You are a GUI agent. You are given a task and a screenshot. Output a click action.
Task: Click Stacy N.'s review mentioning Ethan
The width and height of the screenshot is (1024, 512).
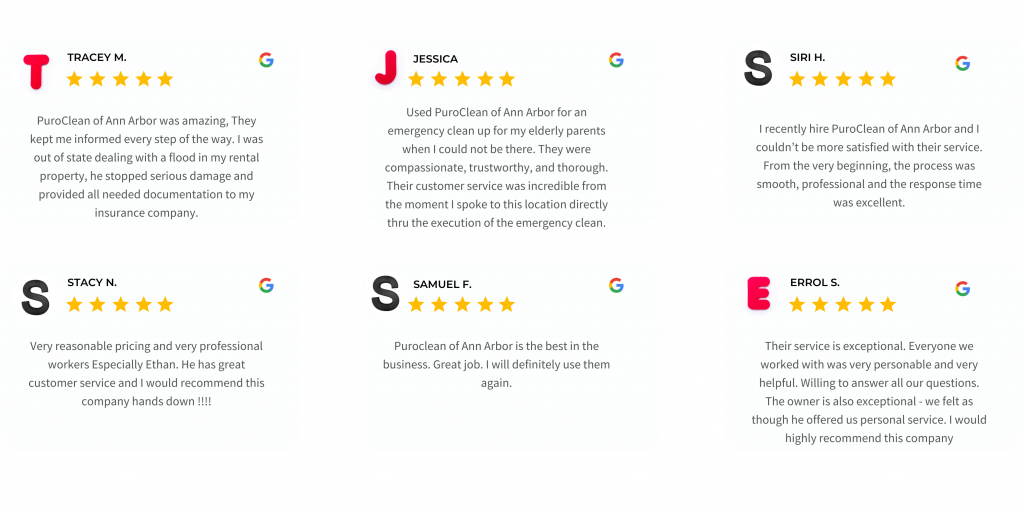pos(146,374)
